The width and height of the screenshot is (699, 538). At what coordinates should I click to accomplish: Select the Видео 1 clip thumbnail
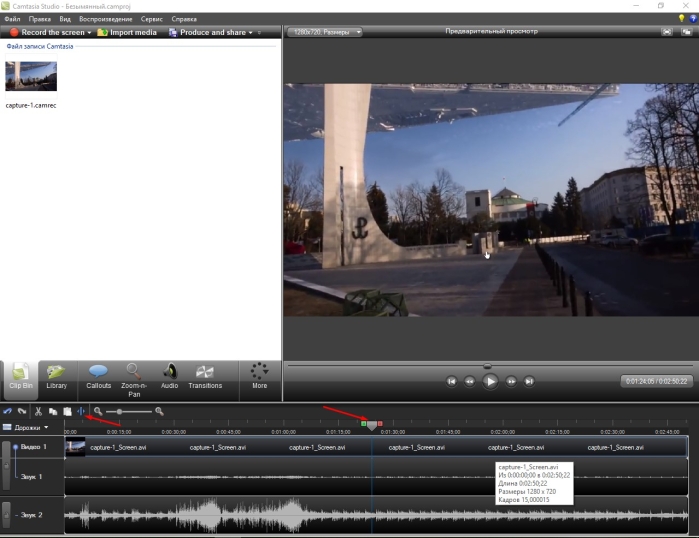click(75, 447)
